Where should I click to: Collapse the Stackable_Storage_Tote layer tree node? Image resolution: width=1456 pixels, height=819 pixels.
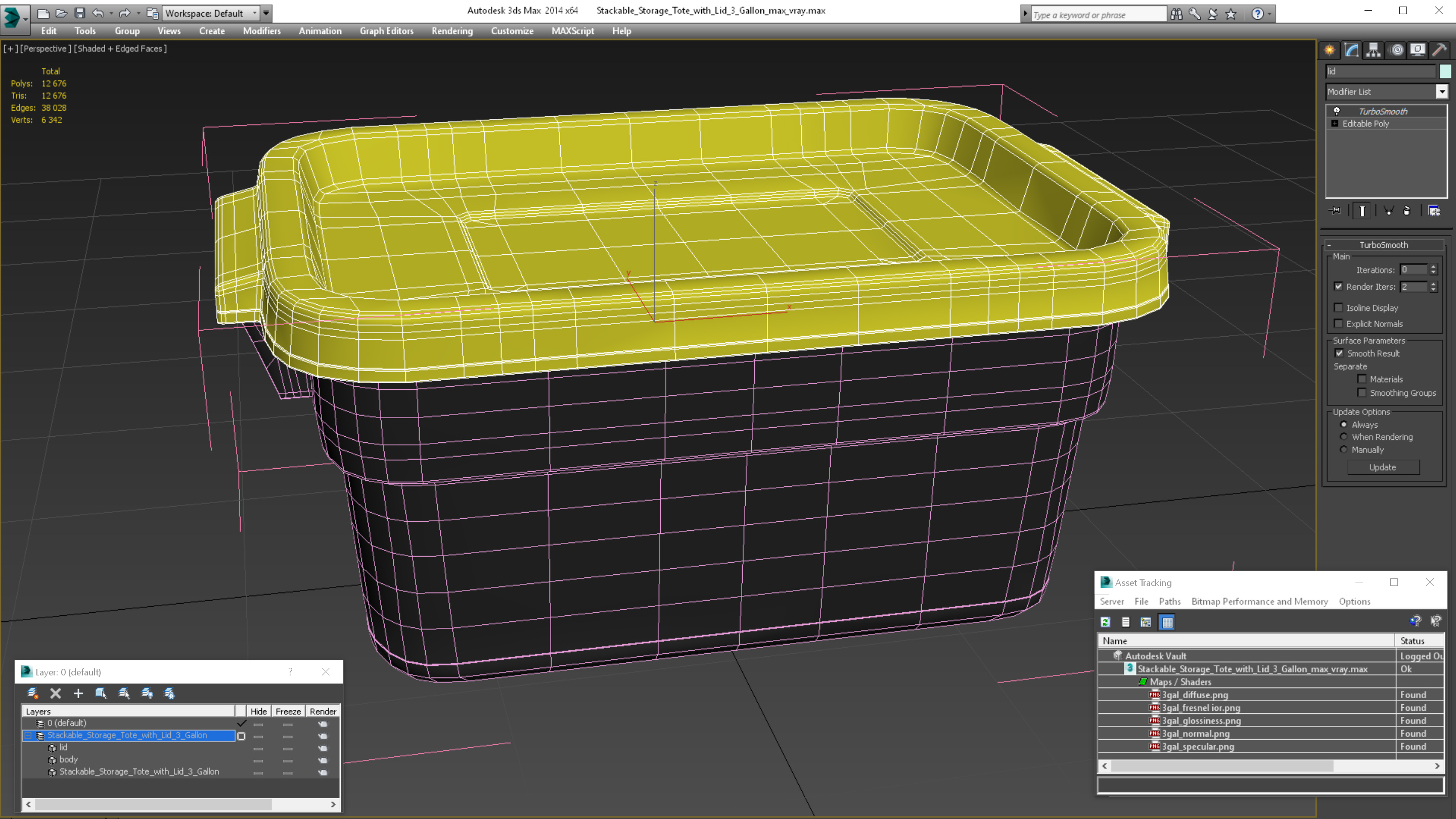tap(28, 736)
